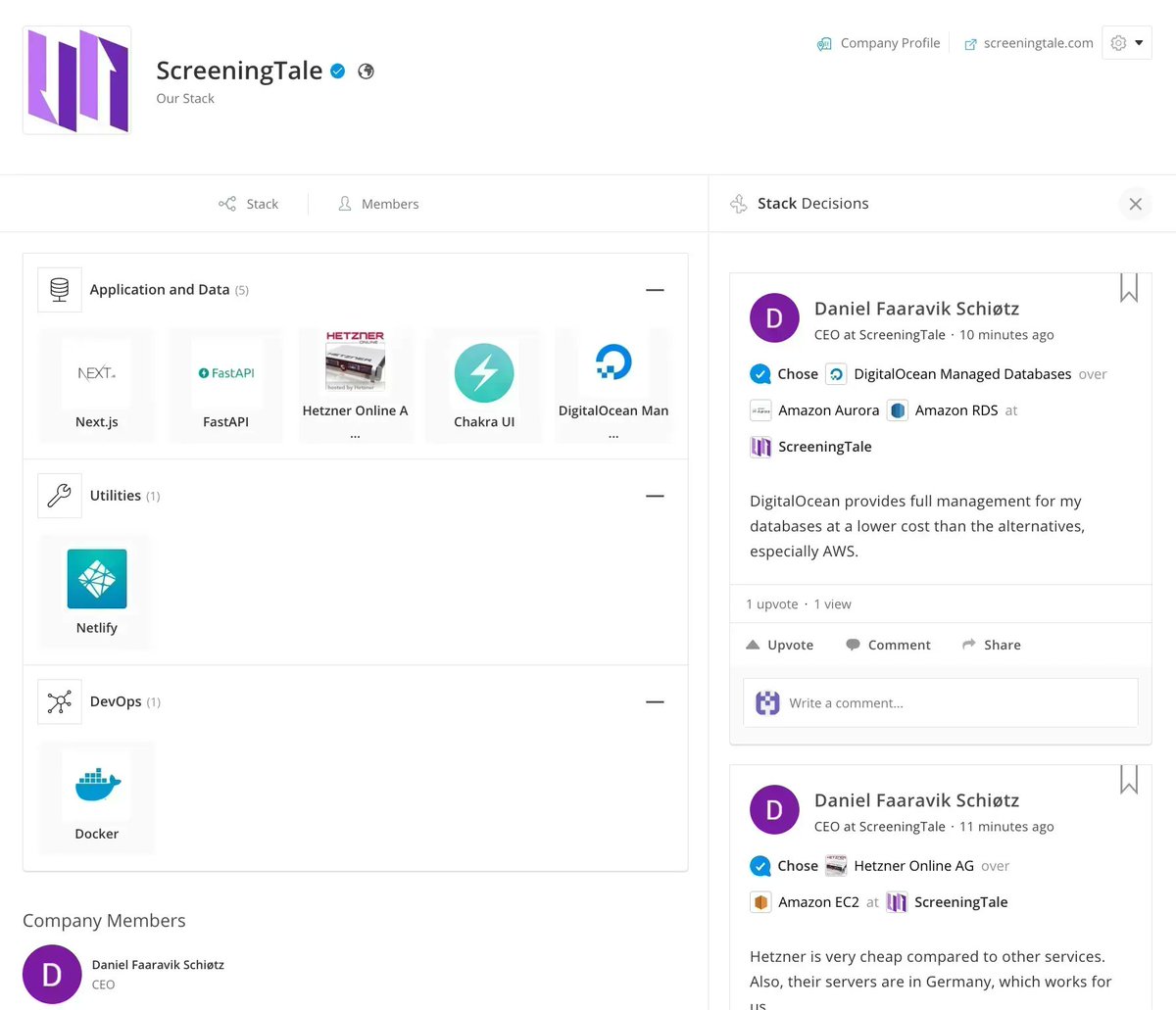
Task: Click the Chose checkmark on DigitalOcean decision
Action: tap(759, 374)
